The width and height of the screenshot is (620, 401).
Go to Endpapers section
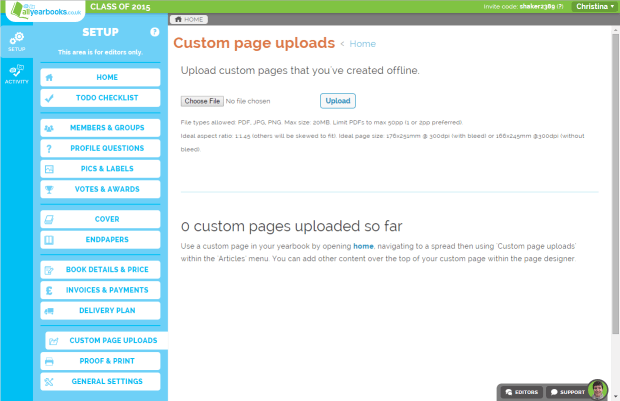[100, 240]
